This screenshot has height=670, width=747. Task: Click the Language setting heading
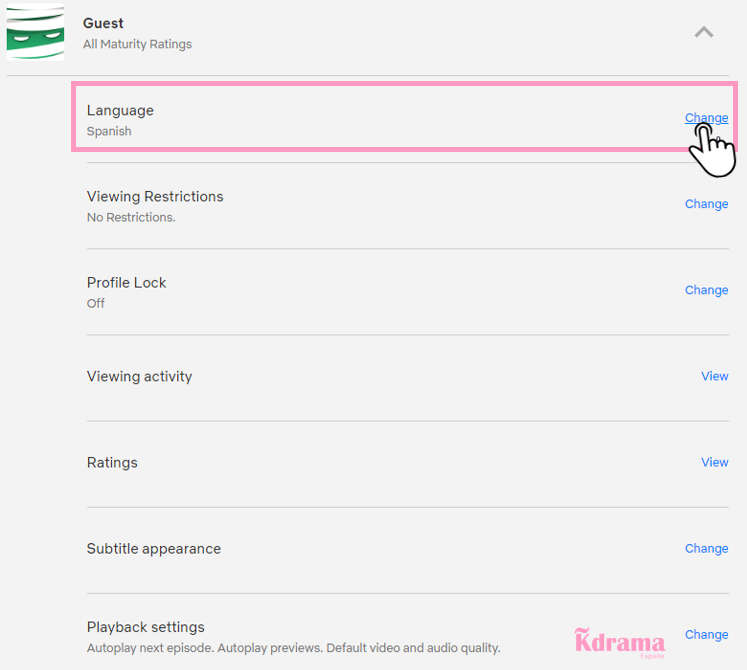point(120,111)
